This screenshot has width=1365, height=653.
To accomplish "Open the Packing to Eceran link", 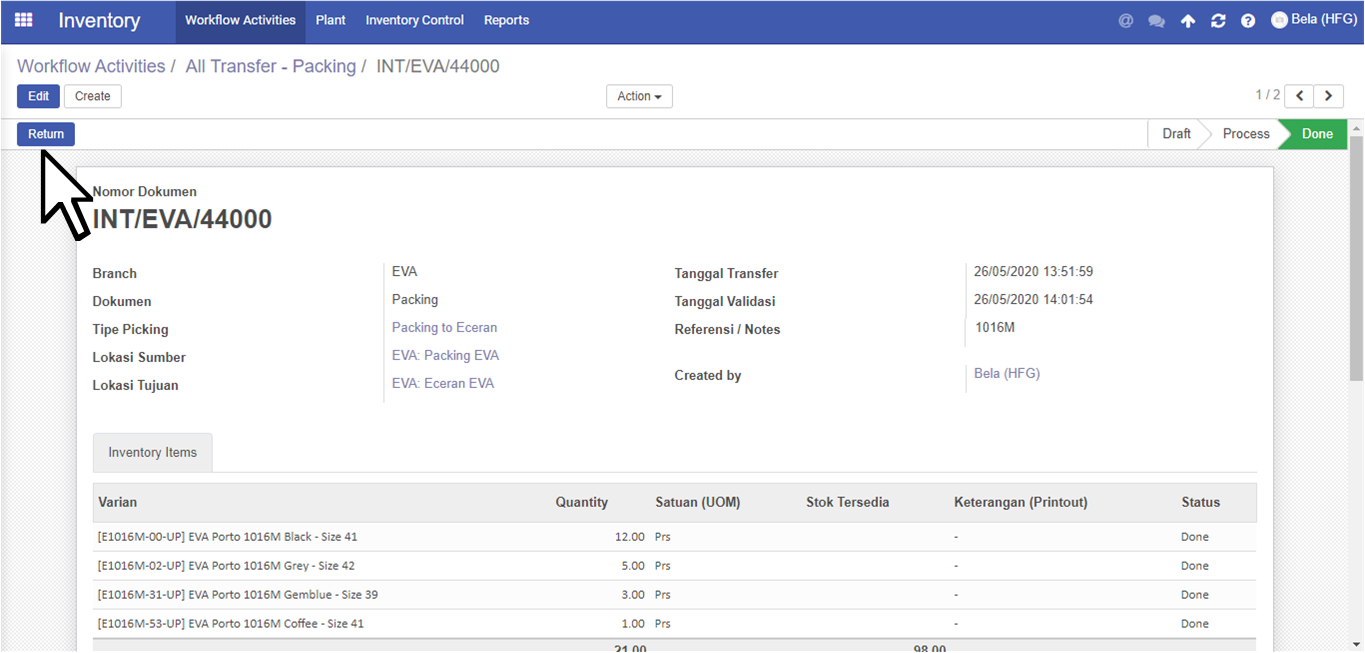I will (x=444, y=327).
